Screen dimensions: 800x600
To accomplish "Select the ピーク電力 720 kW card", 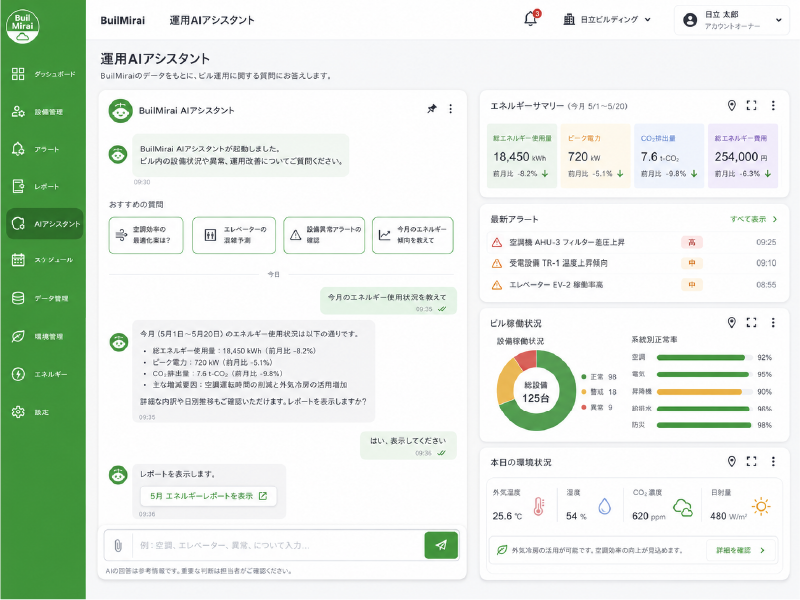I will tap(595, 156).
